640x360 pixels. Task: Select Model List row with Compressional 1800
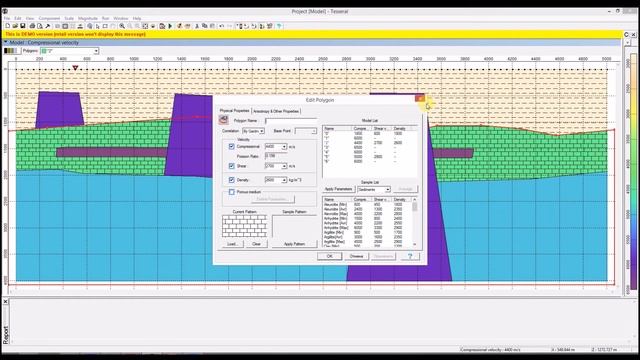pos(369,133)
